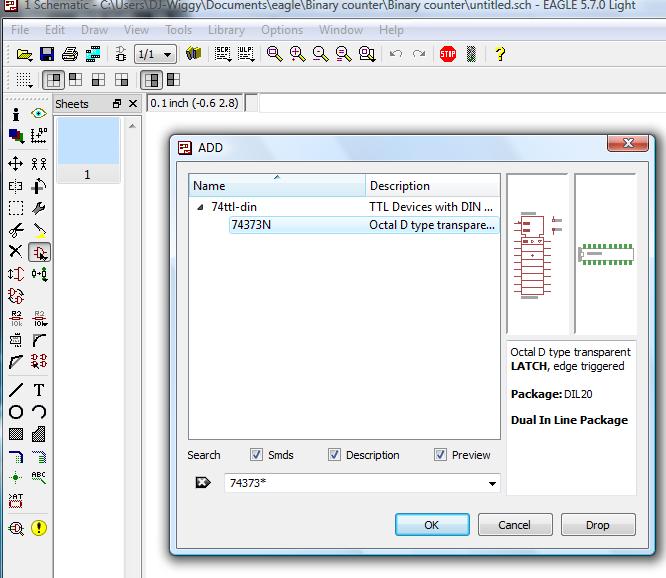Click the Go traffic light icon

pos(471,54)
